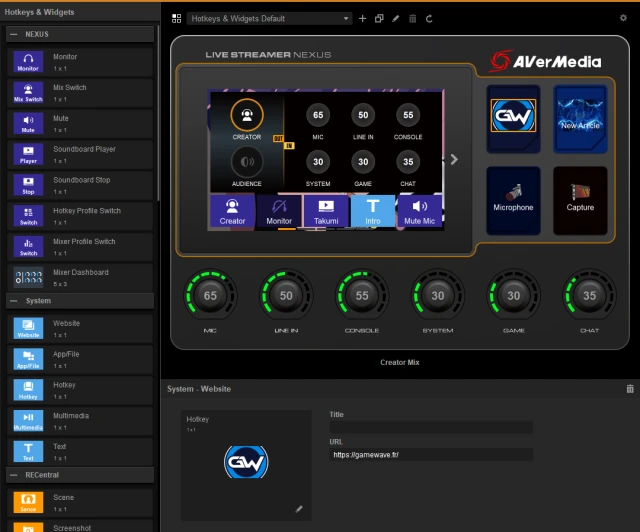640x532 pixels.
Task: Collapse the System section
Action: 13,301
